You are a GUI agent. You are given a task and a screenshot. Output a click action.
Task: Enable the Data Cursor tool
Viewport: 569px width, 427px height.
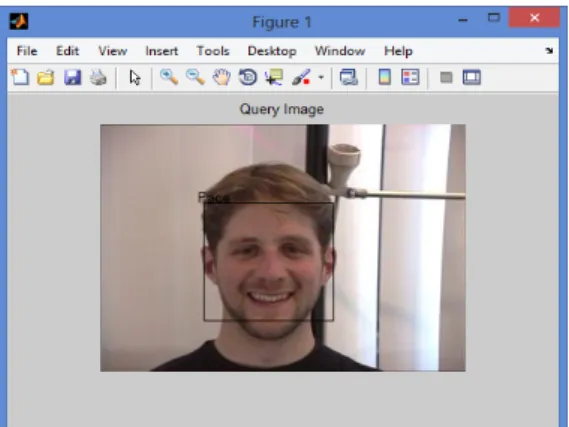274,77
